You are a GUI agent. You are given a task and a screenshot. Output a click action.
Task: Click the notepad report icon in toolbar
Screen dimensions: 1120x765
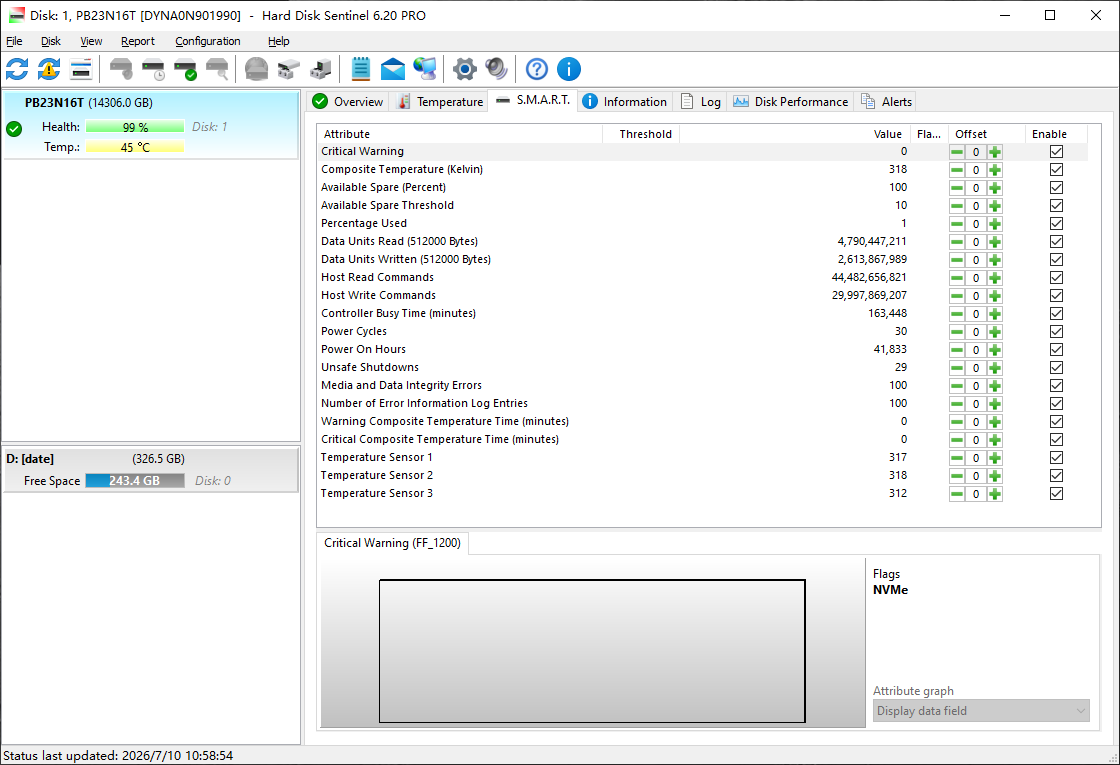coord(361,69)
